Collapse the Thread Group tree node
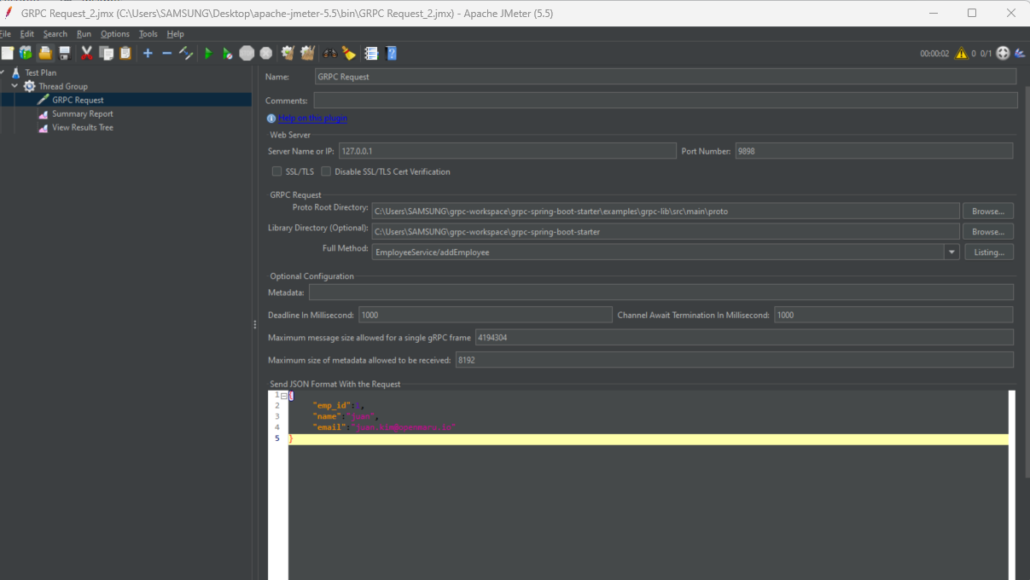 15,86
